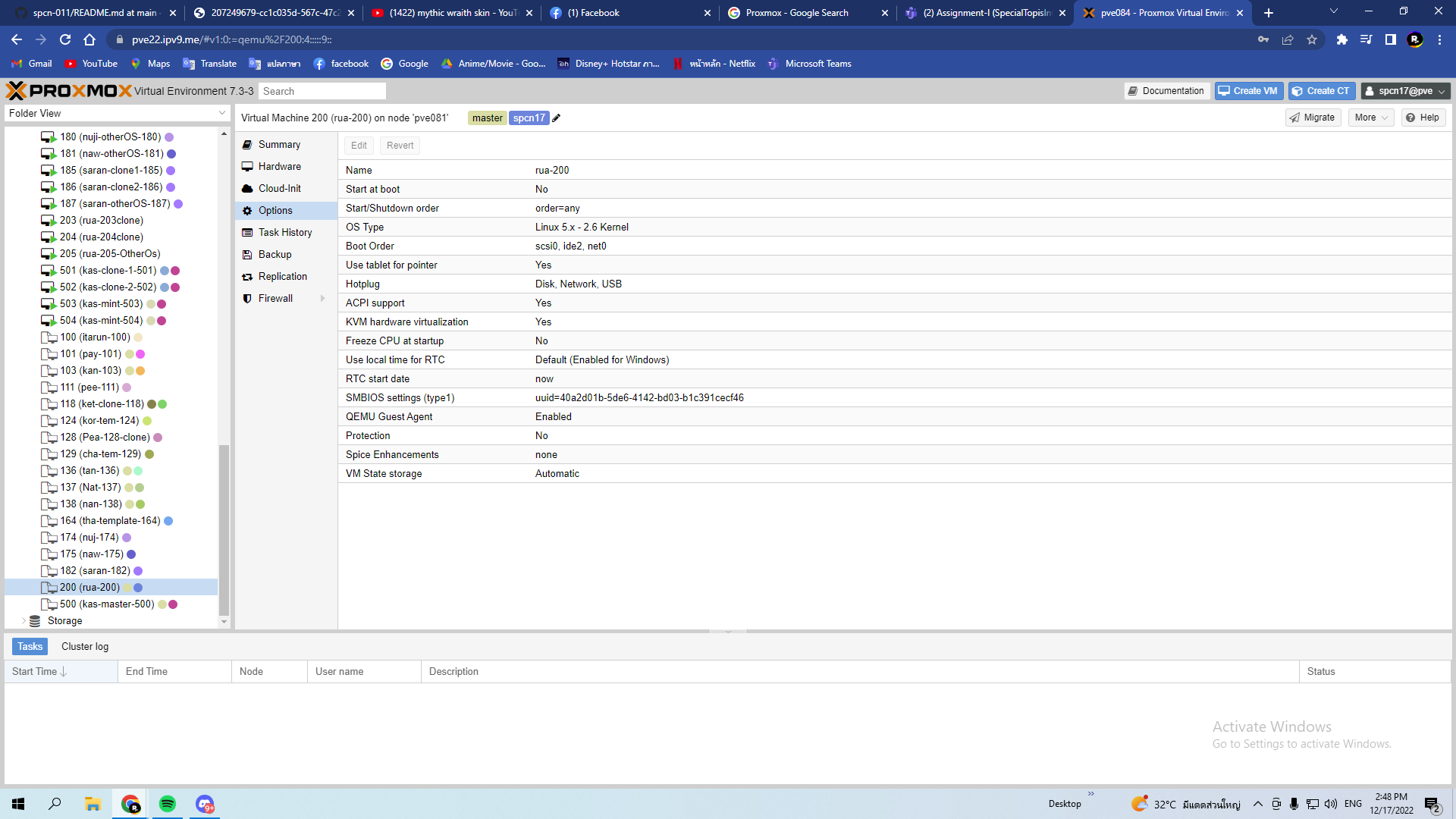Click the Windows Start button
This screenshot has width=1456, height=819.
(x=18, y=804)
